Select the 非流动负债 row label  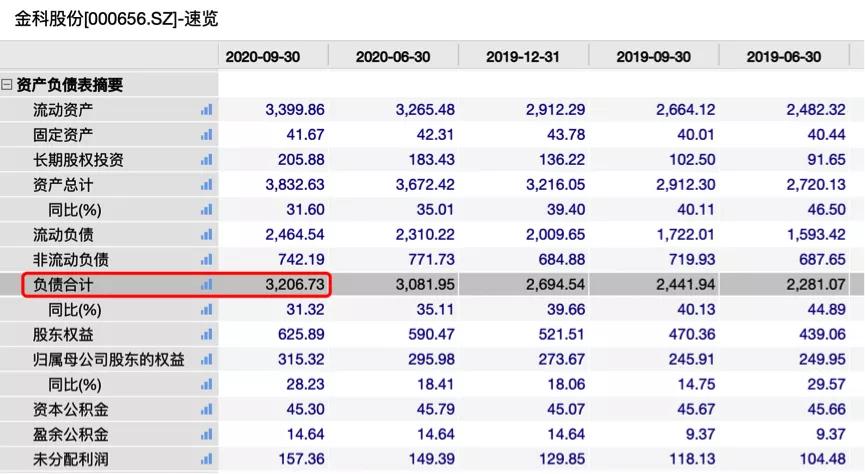pos(71,259)
